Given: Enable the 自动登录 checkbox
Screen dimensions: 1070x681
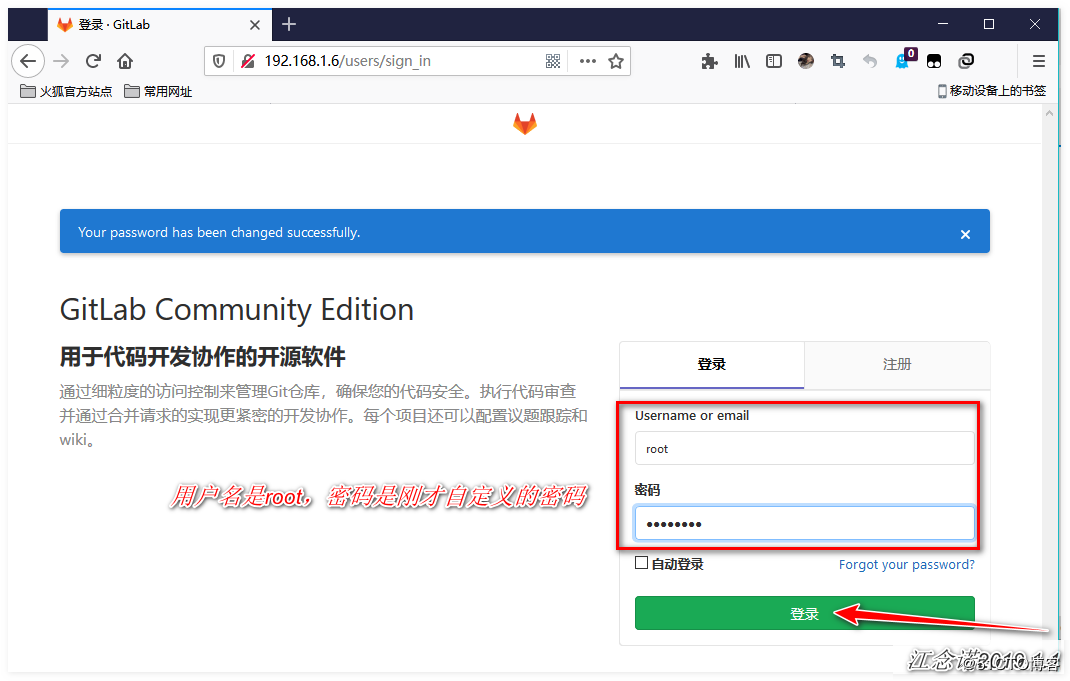Looking at the screenshot, I should (641, 563).
